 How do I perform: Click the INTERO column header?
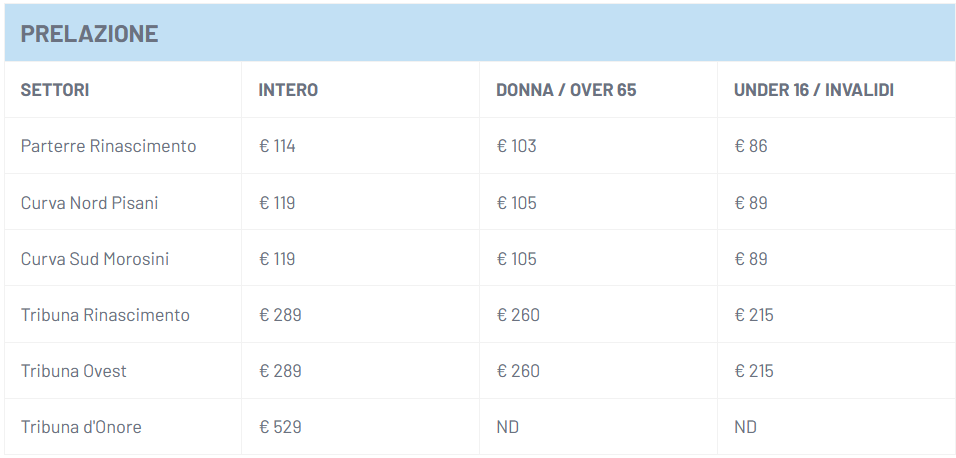click(288, 90)
